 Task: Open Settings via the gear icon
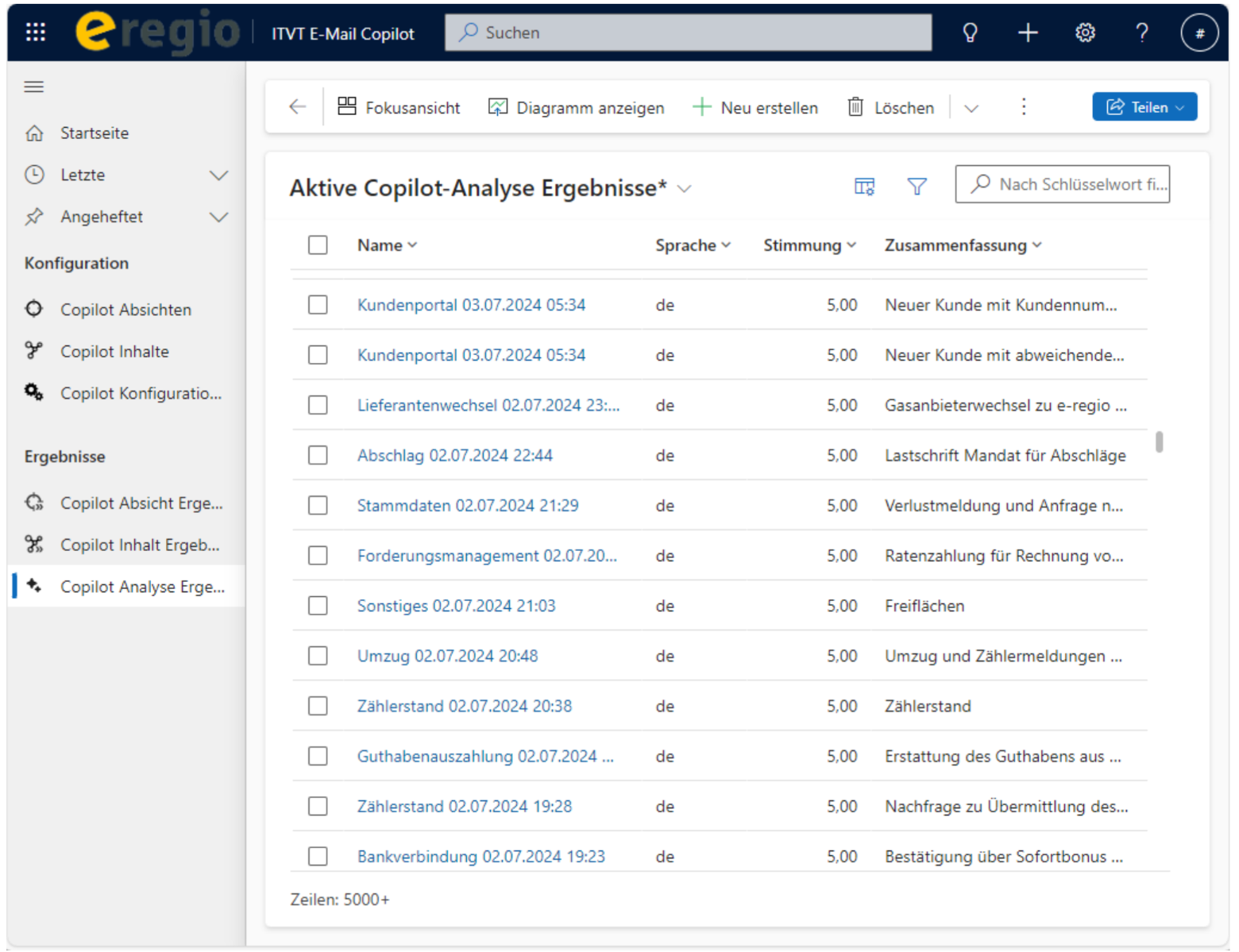click(x=1085, y=33)
